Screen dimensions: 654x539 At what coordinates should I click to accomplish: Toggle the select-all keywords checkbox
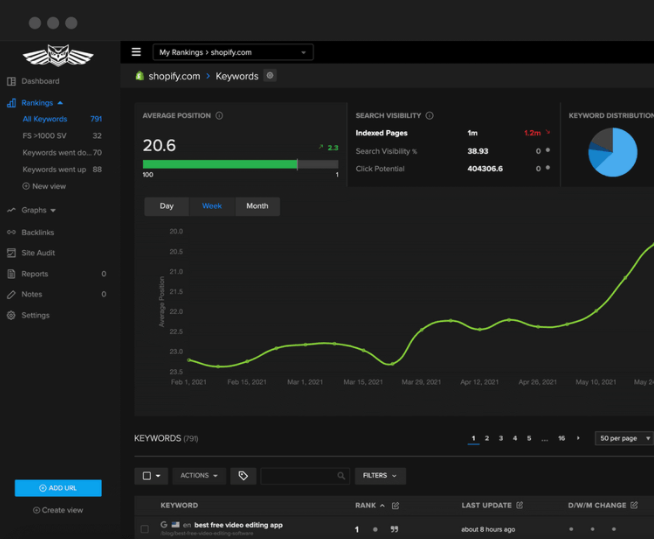click(147, 476)
